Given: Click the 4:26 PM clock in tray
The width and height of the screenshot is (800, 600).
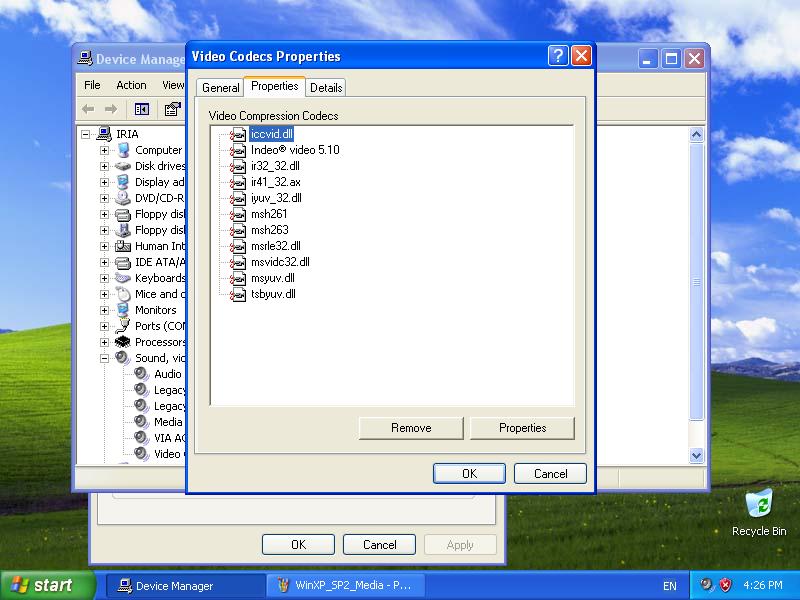Looking at the screenshot, I should point(763,585).
